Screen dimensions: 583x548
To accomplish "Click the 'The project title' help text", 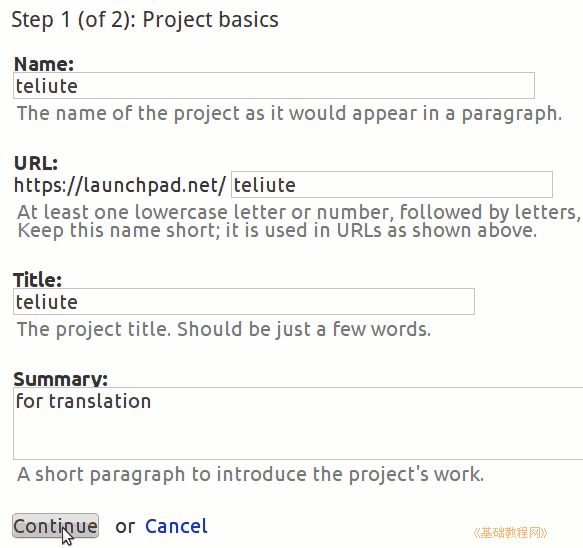I will click(x=224, y=329).
